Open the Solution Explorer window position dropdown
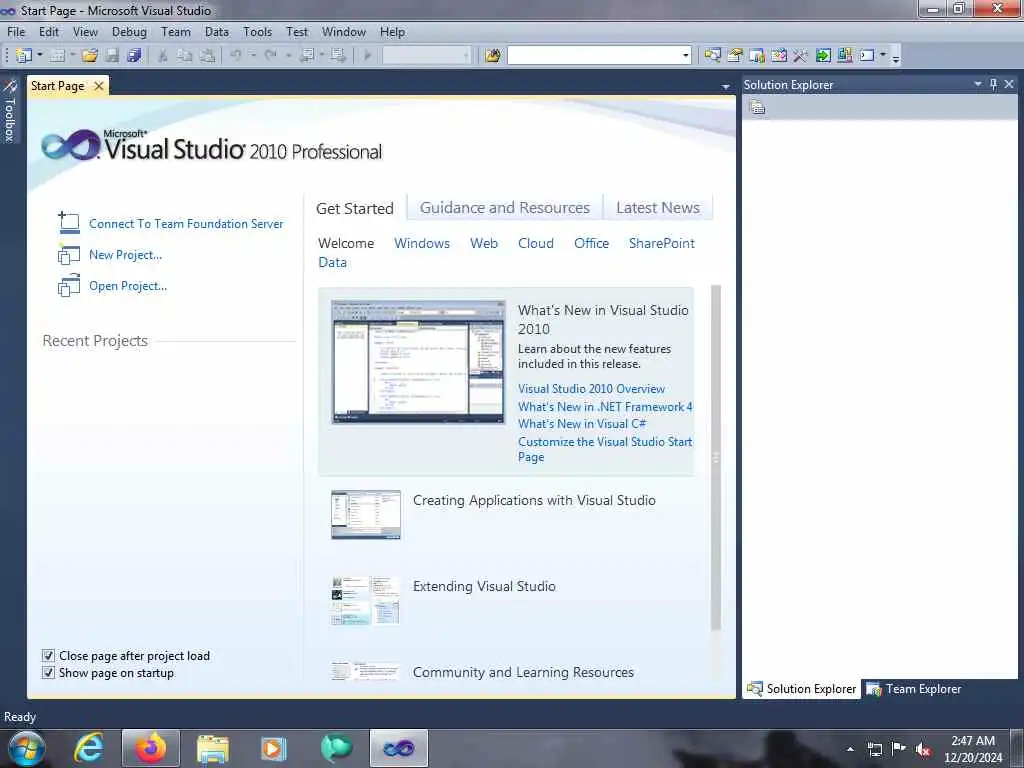The width and height of the screenshot is (1024, 768). click(x=978, y=84)
